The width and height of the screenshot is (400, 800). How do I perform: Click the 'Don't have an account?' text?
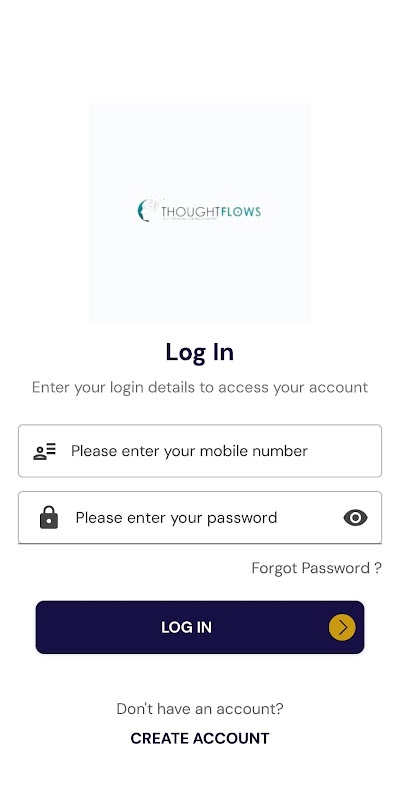[x=200, y=709]
